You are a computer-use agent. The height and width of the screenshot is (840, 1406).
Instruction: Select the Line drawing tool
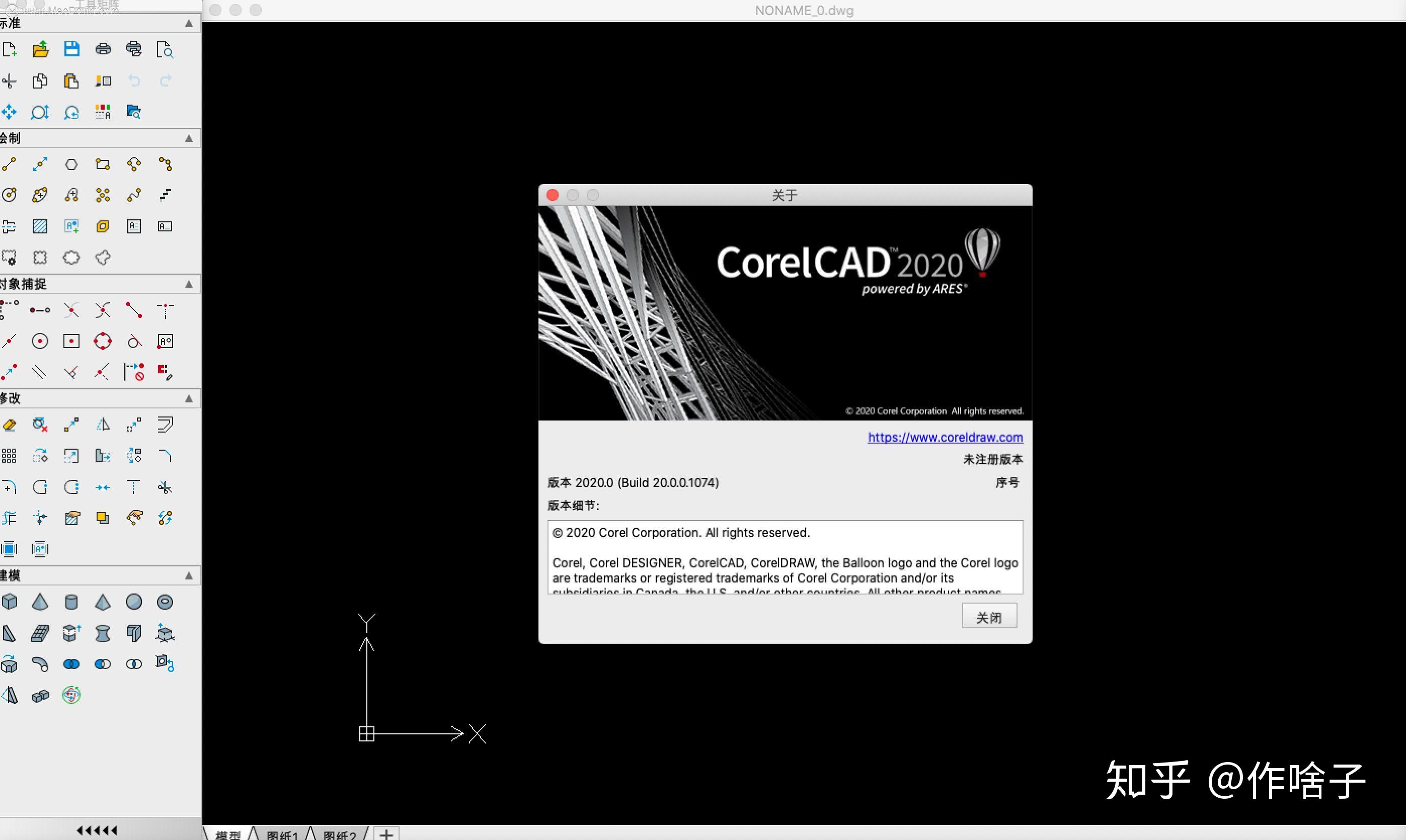tap(10, 163)
